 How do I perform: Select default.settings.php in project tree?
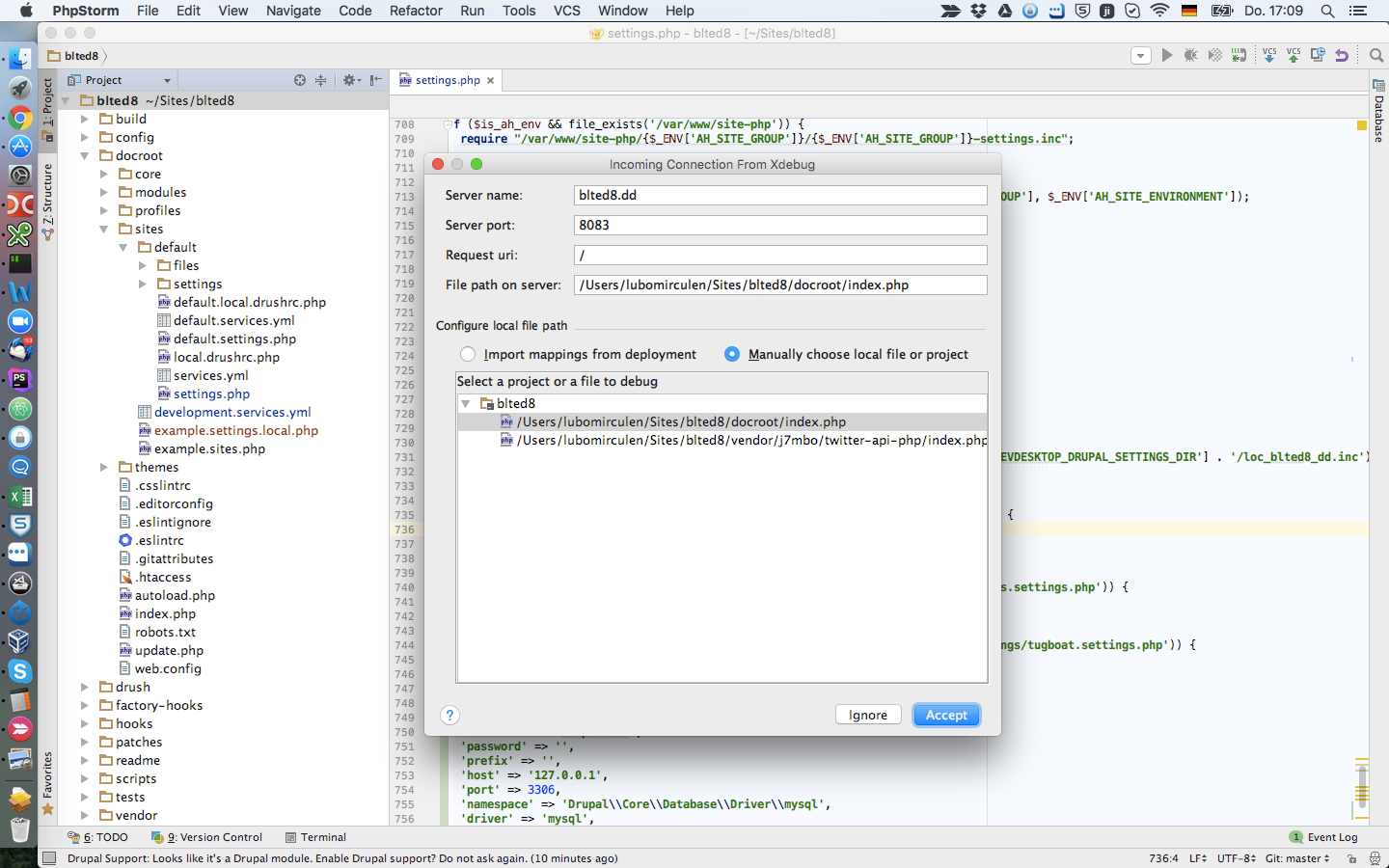[x=234, y=339]
